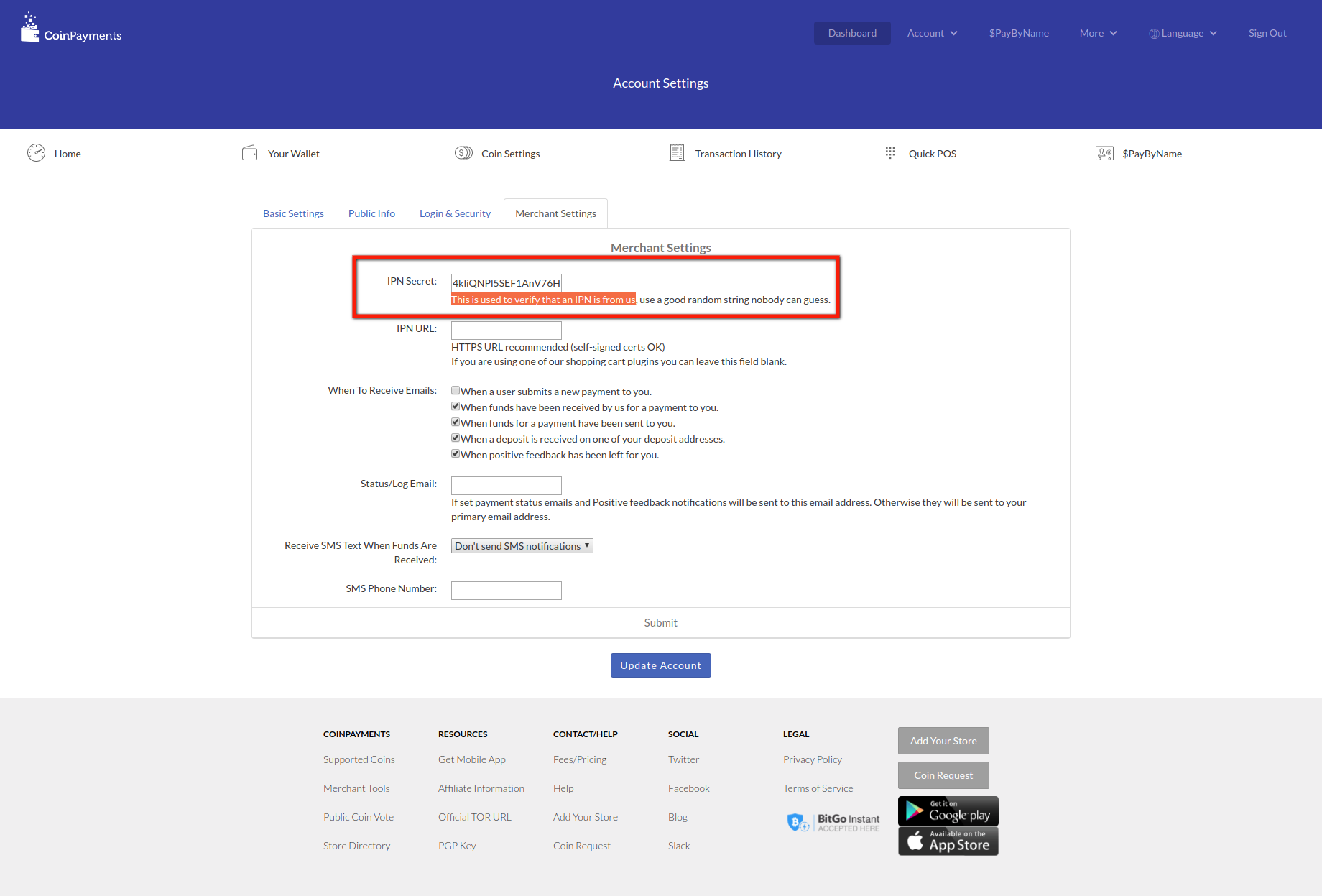Open Home in the secondary navigation
The width and height of the screenshot is (1322, 896).
[68, 154]
